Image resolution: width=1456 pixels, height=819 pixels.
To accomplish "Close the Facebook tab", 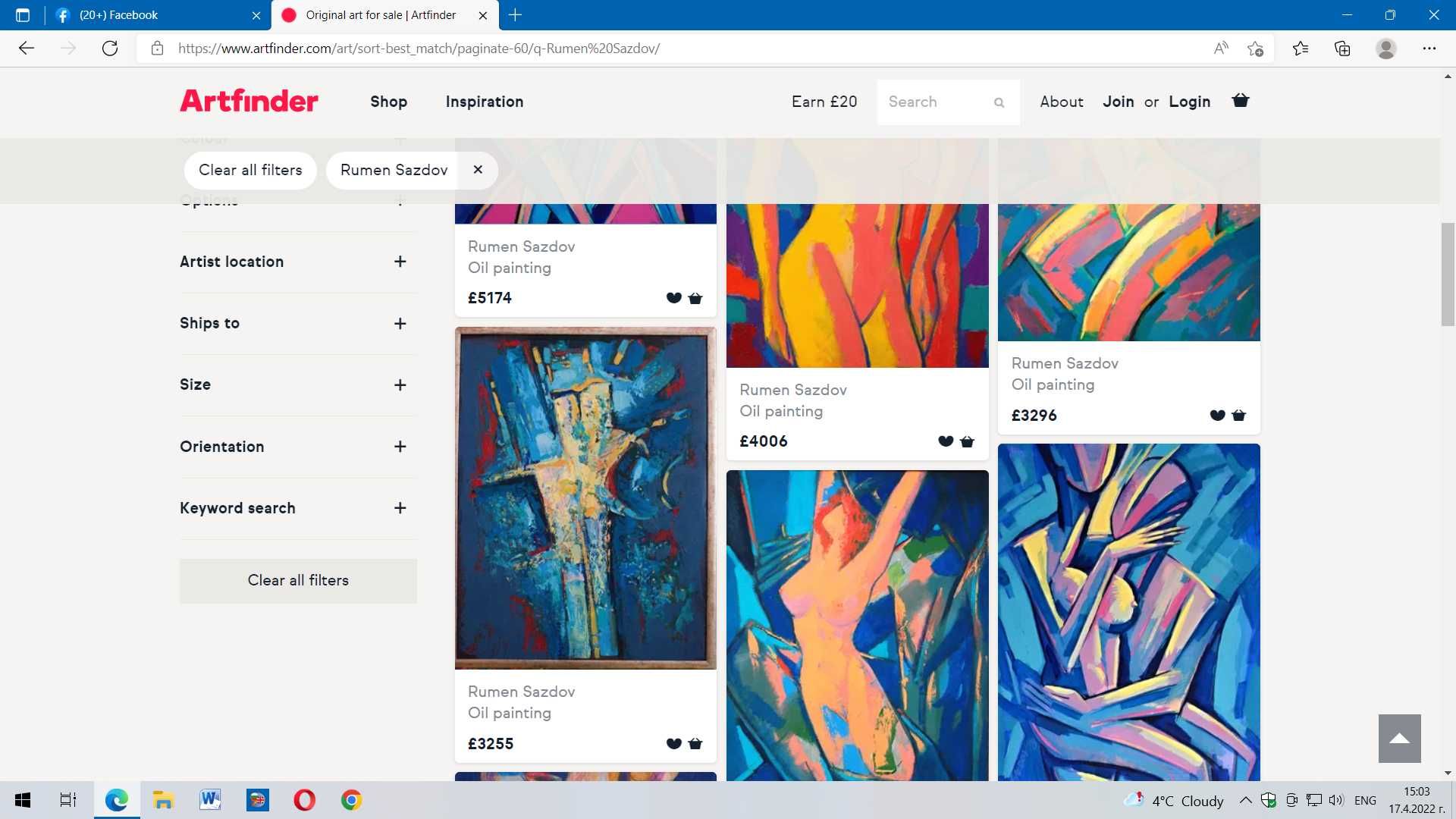I will (256, 15).
